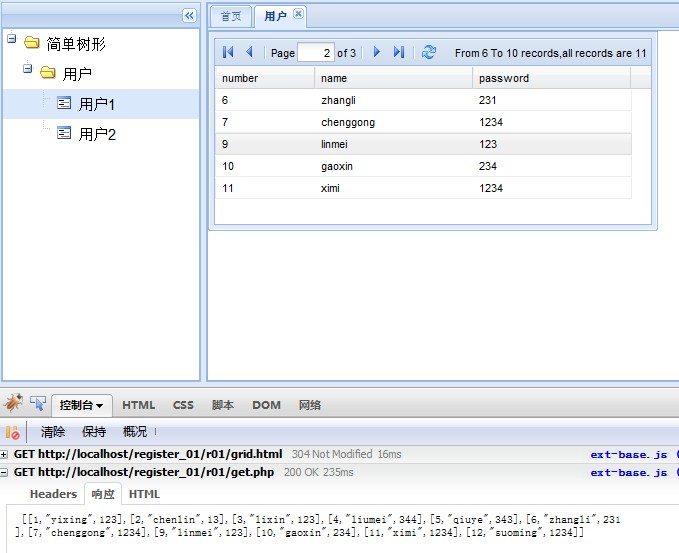This screenshot has width=679, height=553.
Task: Go to next page of grid
Action: point(377,52)
